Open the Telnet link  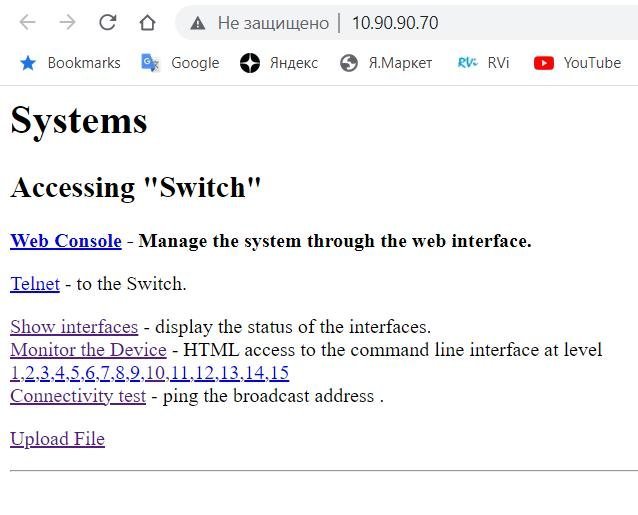pos(35,284)
